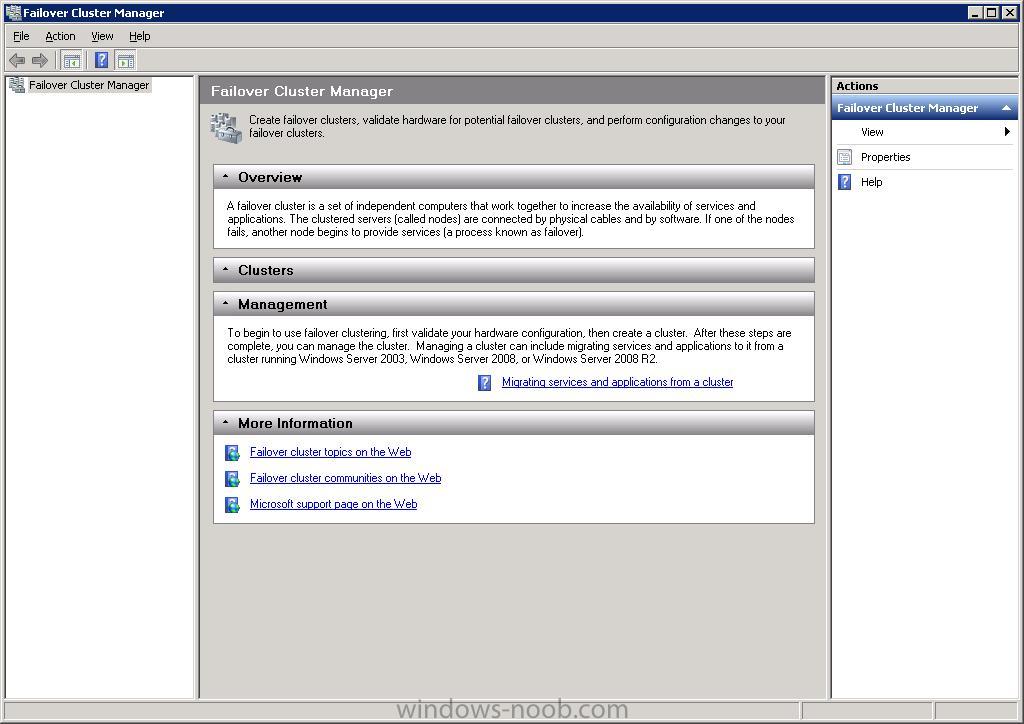Click the help icon beside Migrating services link
Screen dimensions: 1024x724
(485, 383)
